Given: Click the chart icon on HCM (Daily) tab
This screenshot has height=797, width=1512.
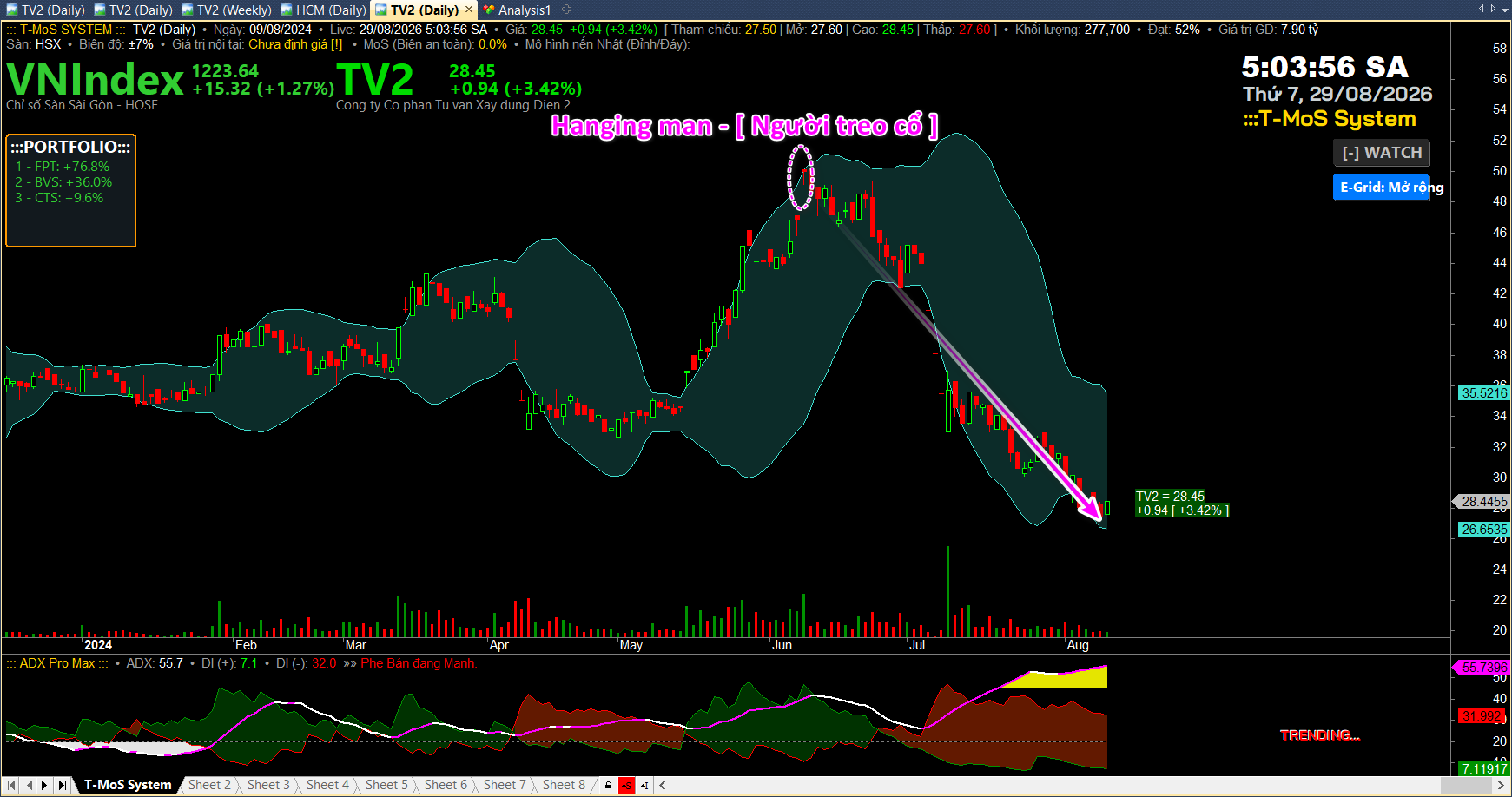Looking at the screenshot, I should click(x=287, y=10).
